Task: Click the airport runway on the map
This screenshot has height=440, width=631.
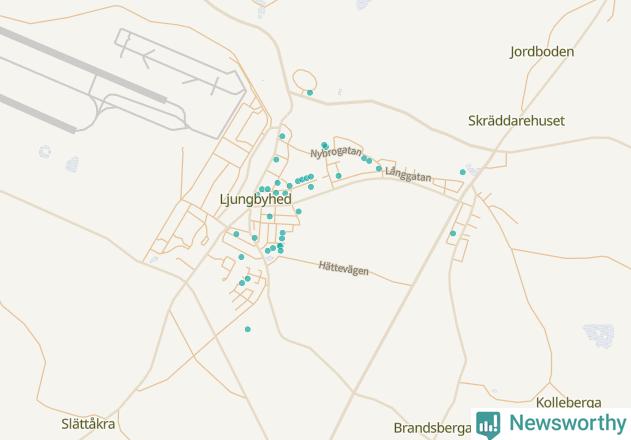Action: coord(82,64)
